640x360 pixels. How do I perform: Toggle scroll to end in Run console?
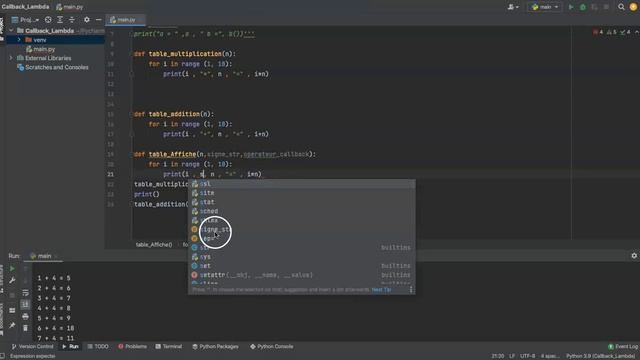[25, 304]
